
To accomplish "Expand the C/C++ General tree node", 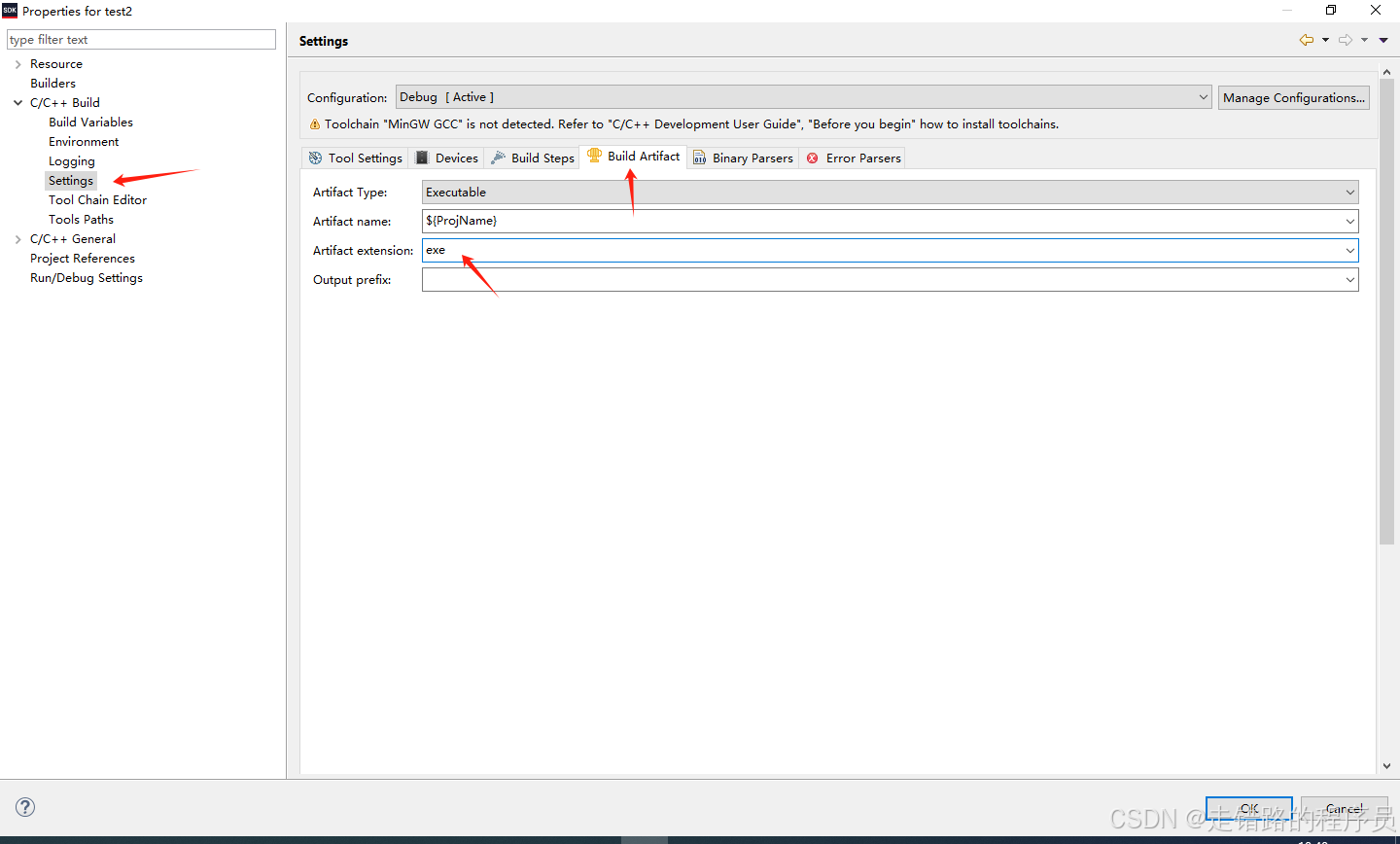I will click(x=17, y=239).
